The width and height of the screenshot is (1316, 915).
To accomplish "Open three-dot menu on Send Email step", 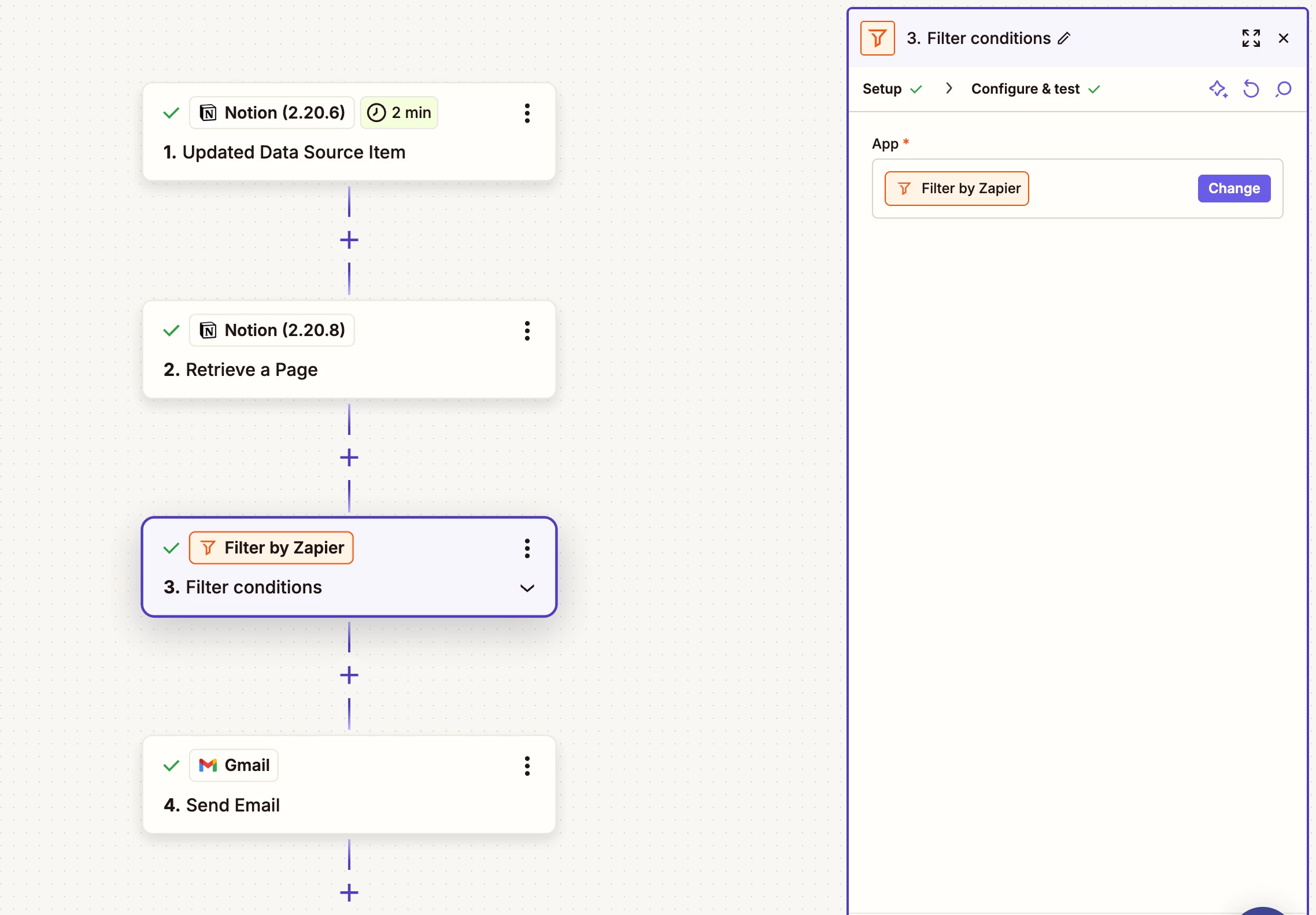I will pyautogui.click(x=527, y=766).
